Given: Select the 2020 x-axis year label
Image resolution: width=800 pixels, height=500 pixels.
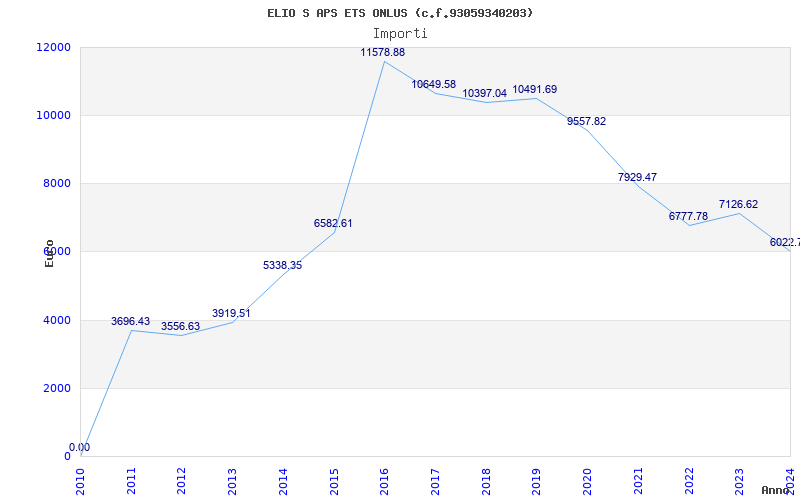Looking at the screenshot, I should (587, 481).
